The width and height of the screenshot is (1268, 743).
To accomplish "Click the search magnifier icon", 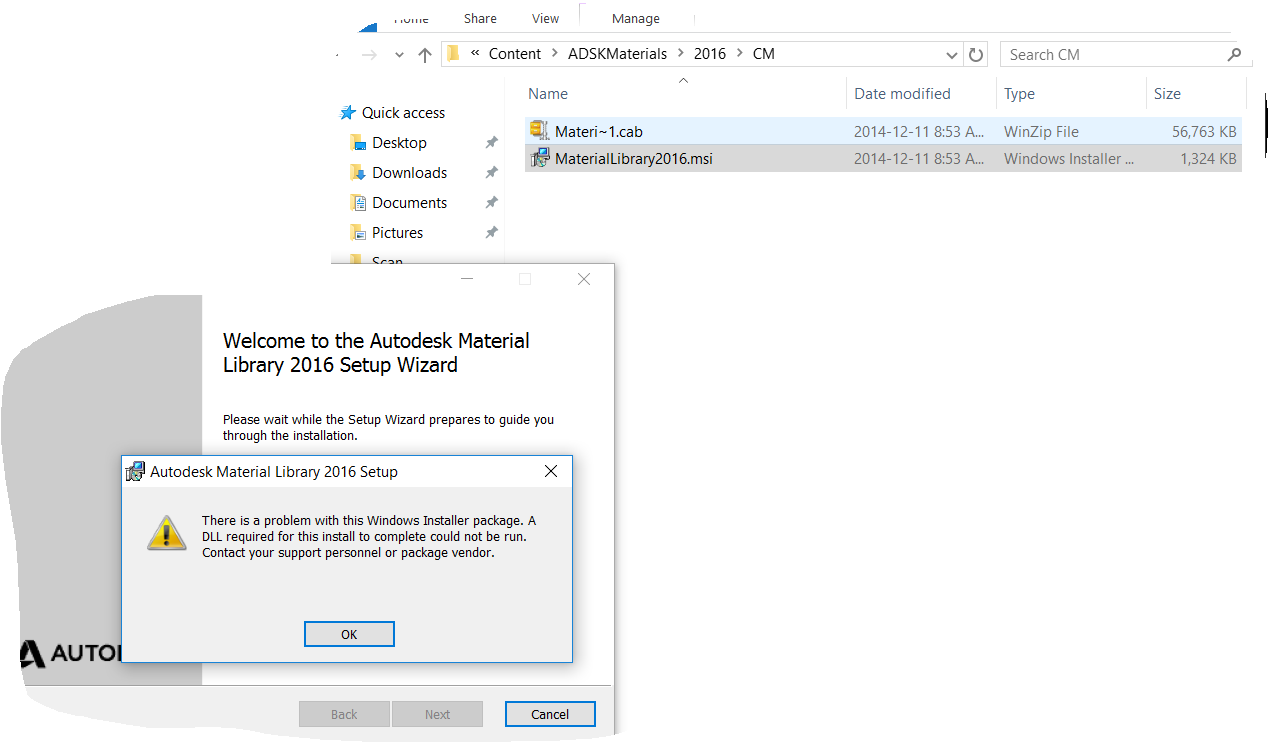I will point(1234,55).
